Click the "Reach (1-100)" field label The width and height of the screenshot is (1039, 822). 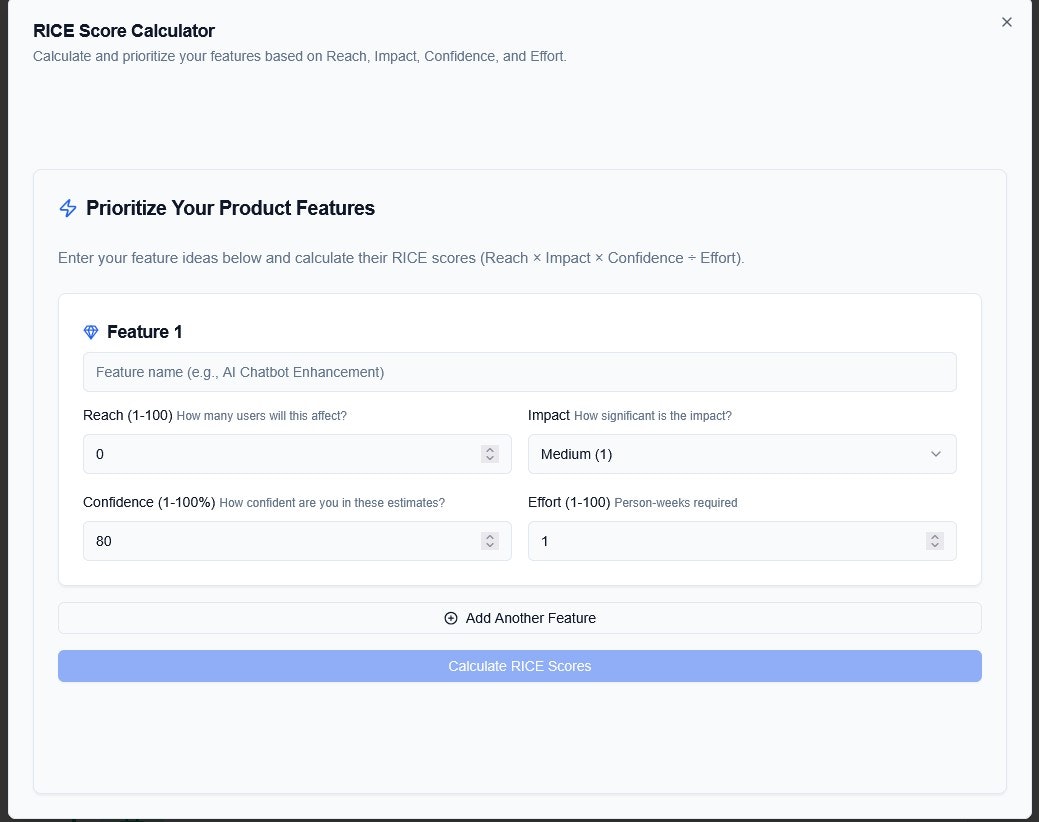(x=128, y=415)
